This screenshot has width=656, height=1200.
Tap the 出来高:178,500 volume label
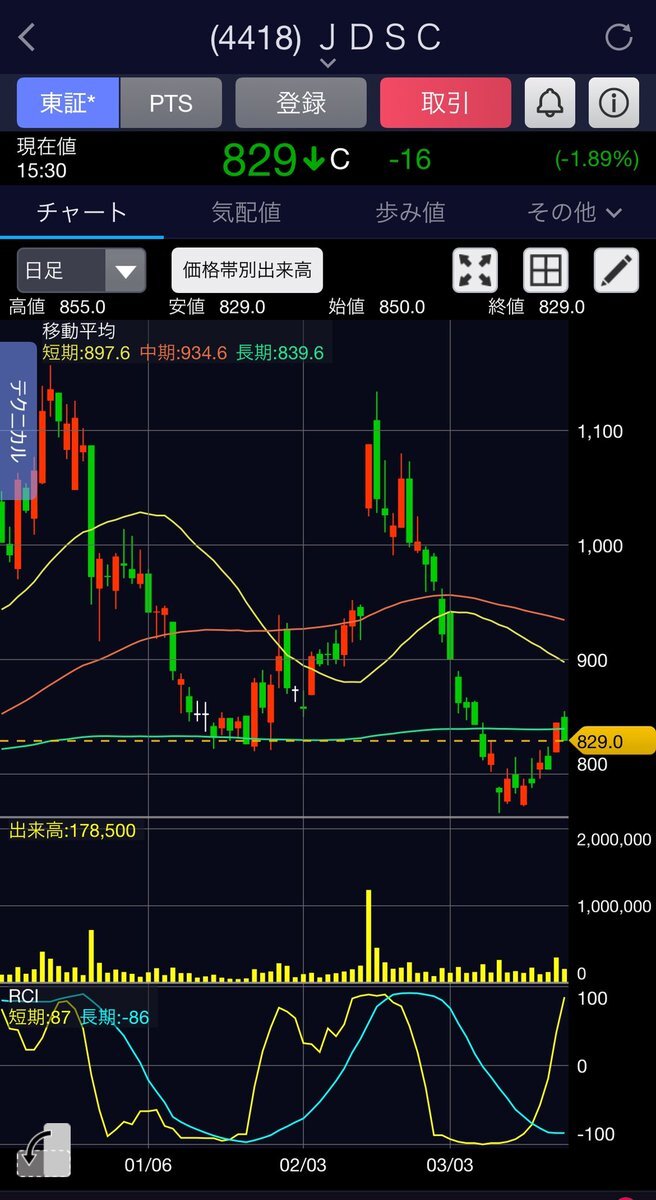click(72, 830)
